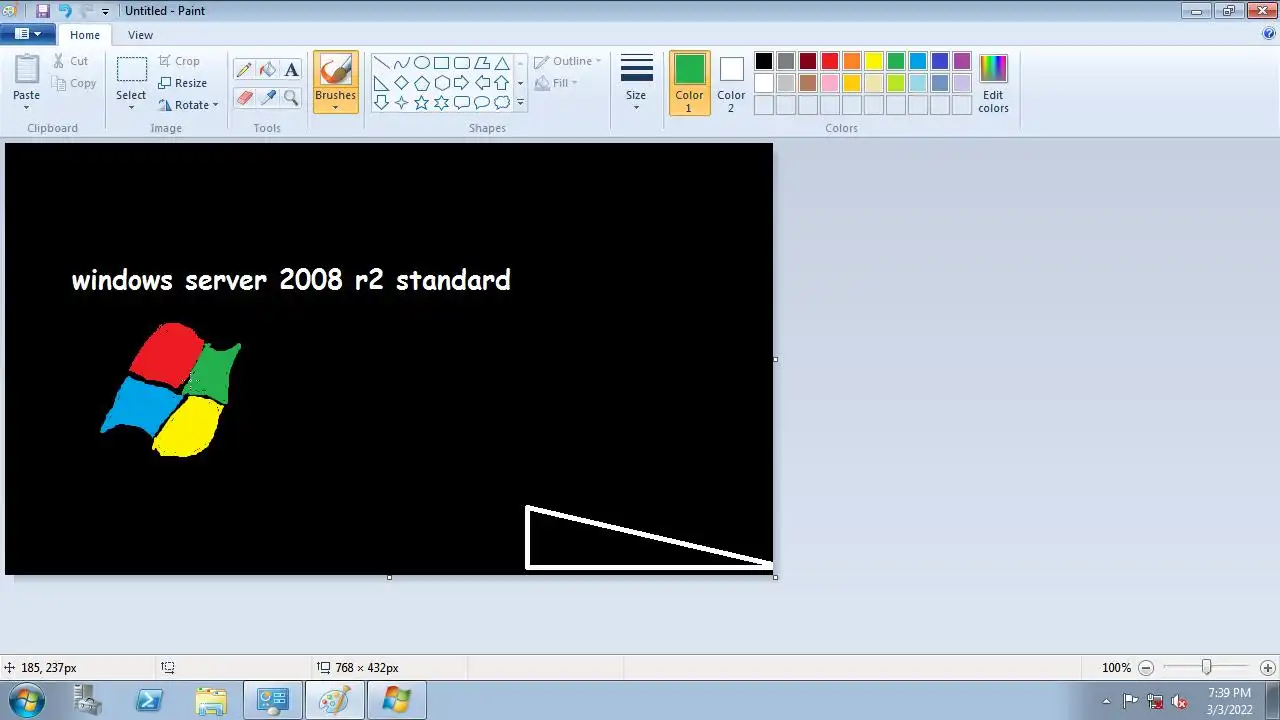This screenshot has width=1280, height=720.
Task: Choose the Five-point star shape
Action: coord(421,102)
